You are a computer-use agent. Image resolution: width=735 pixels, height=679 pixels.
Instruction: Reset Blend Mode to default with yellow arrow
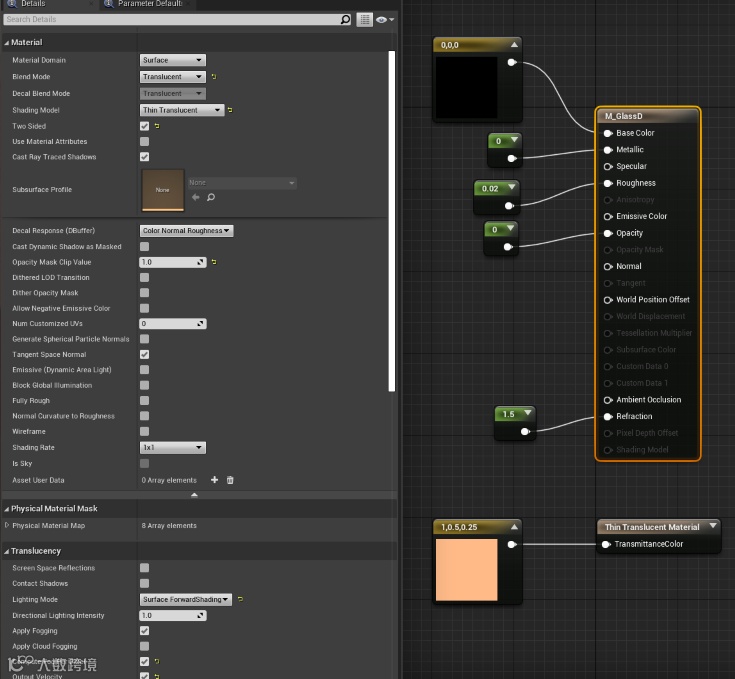pyautogui.click(x=214, y=77)
